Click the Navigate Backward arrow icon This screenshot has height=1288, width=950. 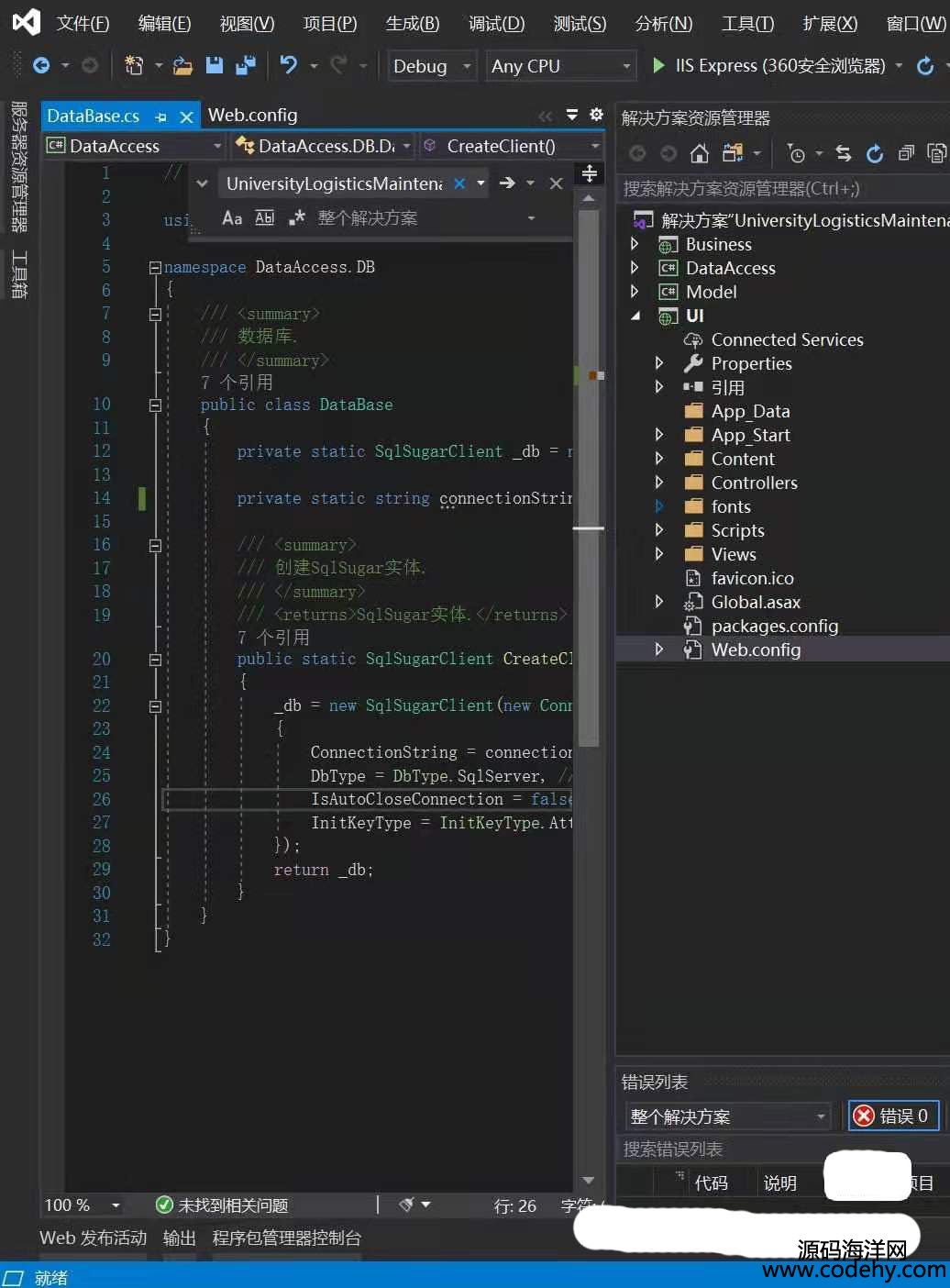pyautogui.click(x=41, y=65)
